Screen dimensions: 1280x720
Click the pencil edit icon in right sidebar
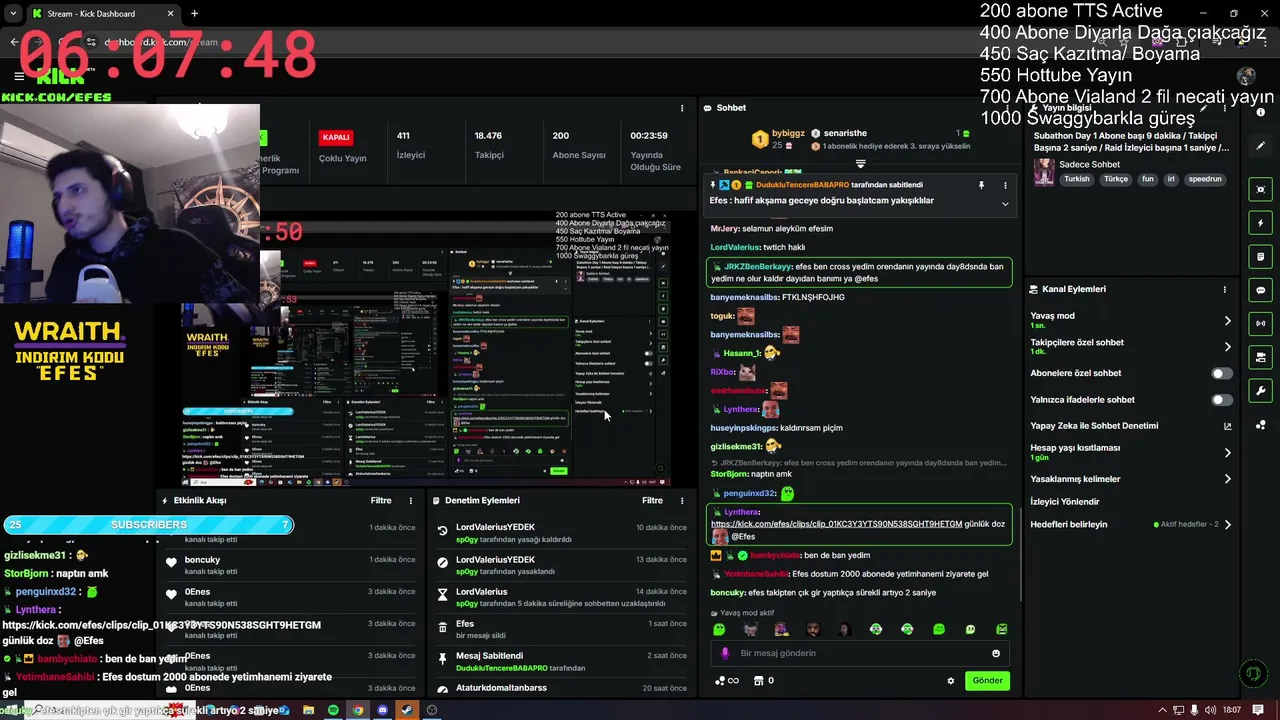pyautogui.click(x=1260, y=146)
